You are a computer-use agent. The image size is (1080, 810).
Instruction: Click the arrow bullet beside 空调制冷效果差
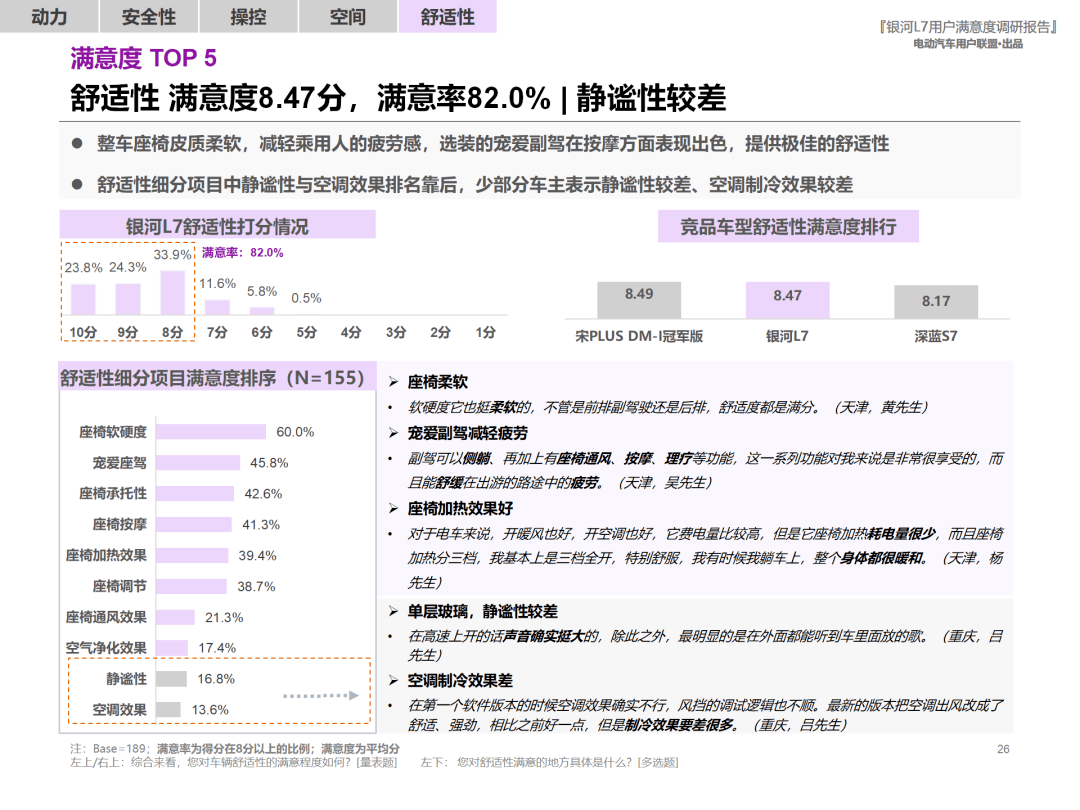click(393, 681)
